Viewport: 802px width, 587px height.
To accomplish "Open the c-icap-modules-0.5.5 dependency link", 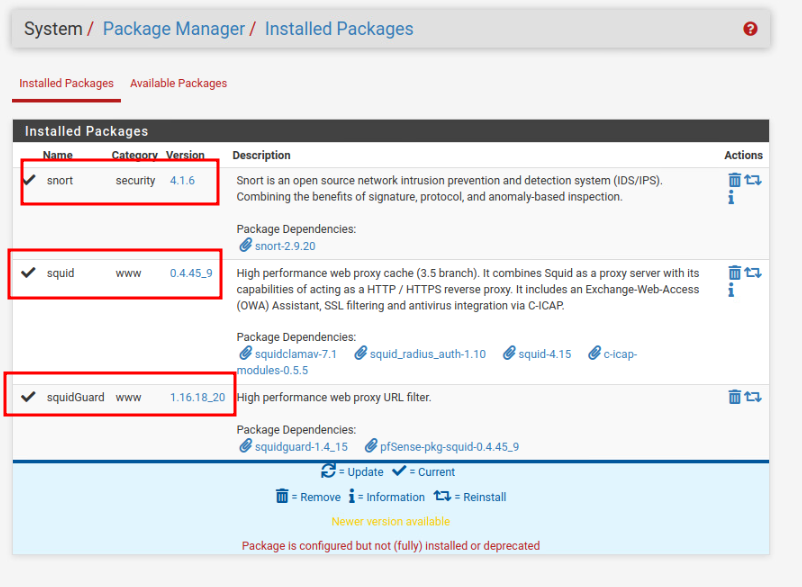I will click(272, 370).
